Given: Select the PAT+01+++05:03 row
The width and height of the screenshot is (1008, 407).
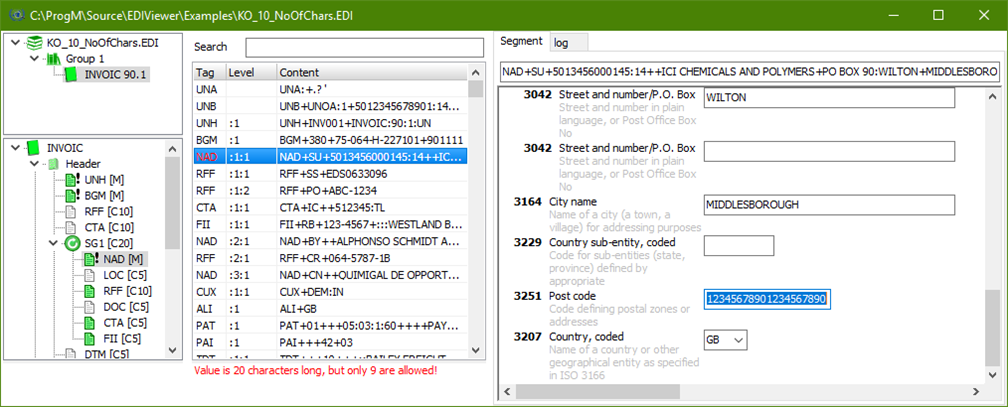Looking at the screenshot, I should coord(331,325).
